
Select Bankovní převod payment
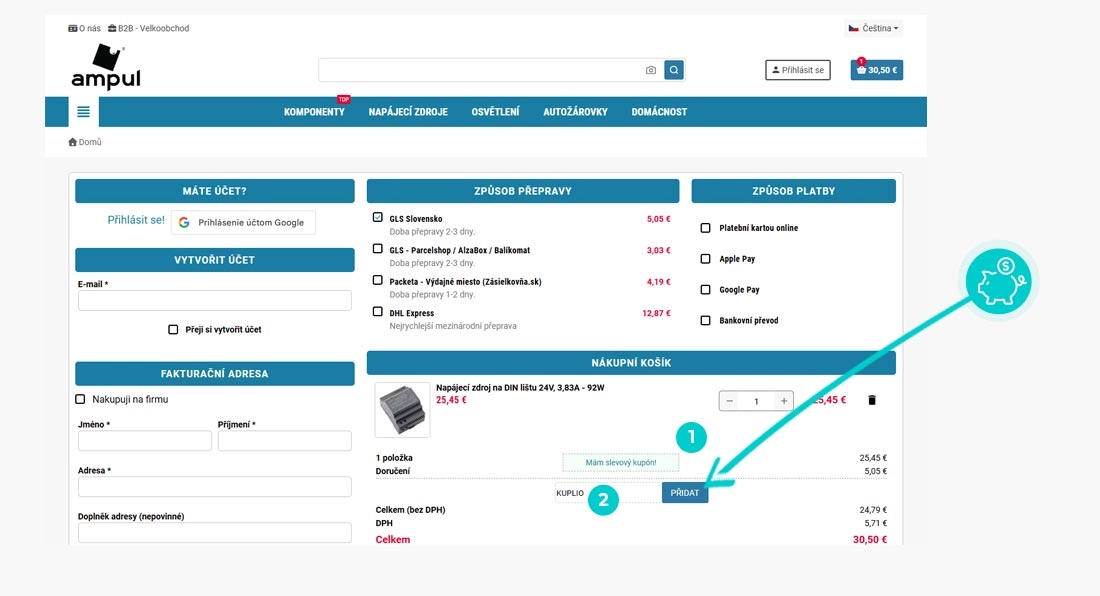click(x=706, y=320)
